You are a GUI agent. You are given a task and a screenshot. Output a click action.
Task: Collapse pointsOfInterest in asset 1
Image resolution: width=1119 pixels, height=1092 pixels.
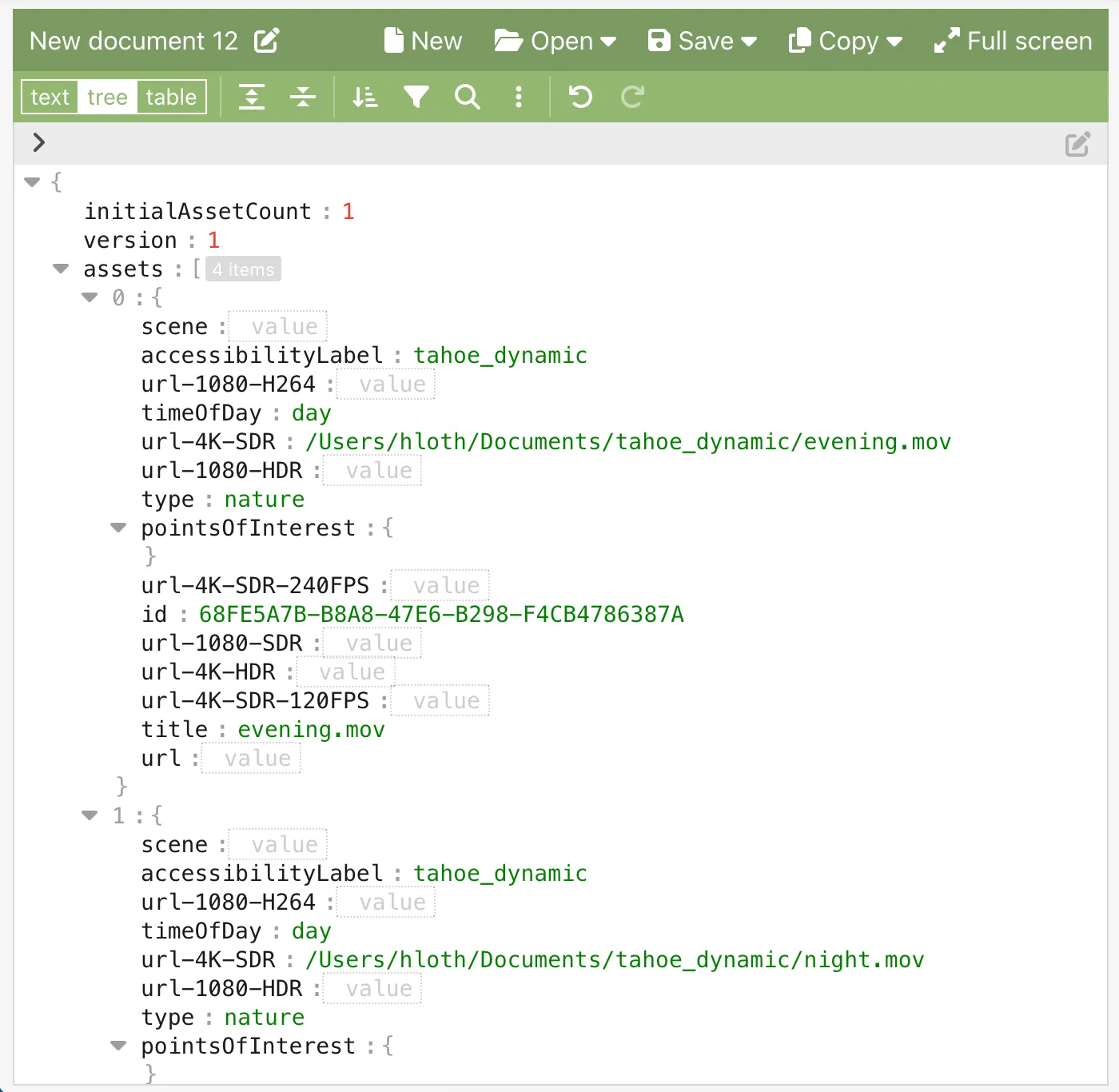118,1046
